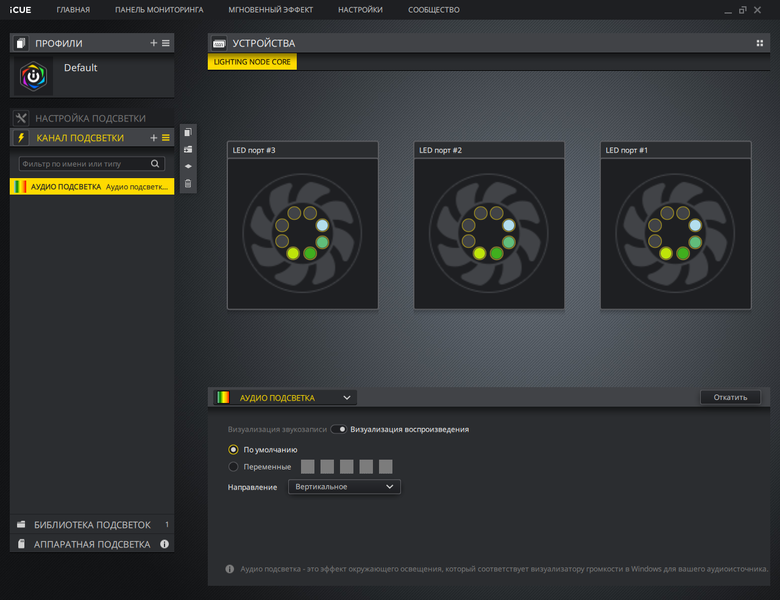Screen dimensions: 780x600
Task: Click the grid view icon in devices header
Action: (x=760, y=43)
